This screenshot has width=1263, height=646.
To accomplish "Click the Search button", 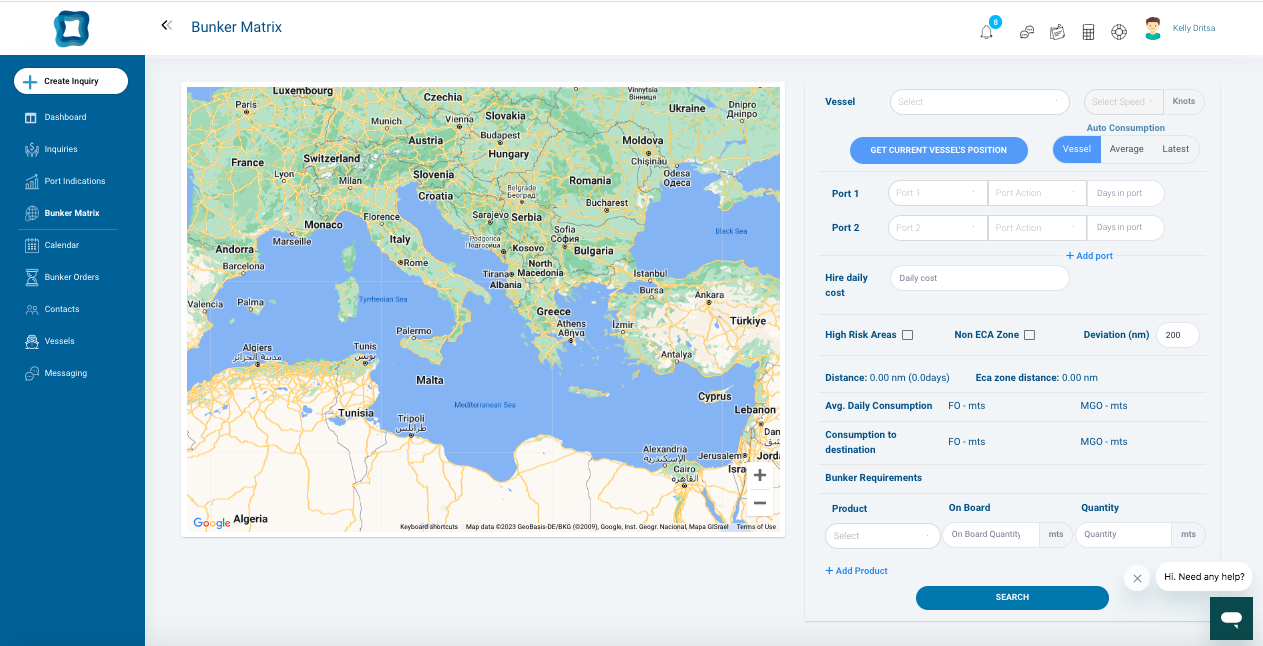I will click(x=1012, y=597).
